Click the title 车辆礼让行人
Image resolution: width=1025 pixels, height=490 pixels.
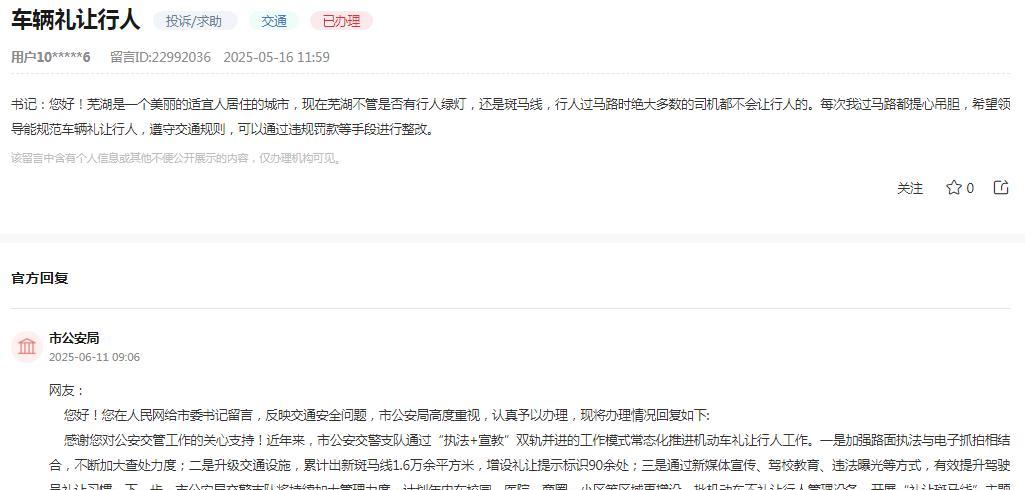[76, 20]
